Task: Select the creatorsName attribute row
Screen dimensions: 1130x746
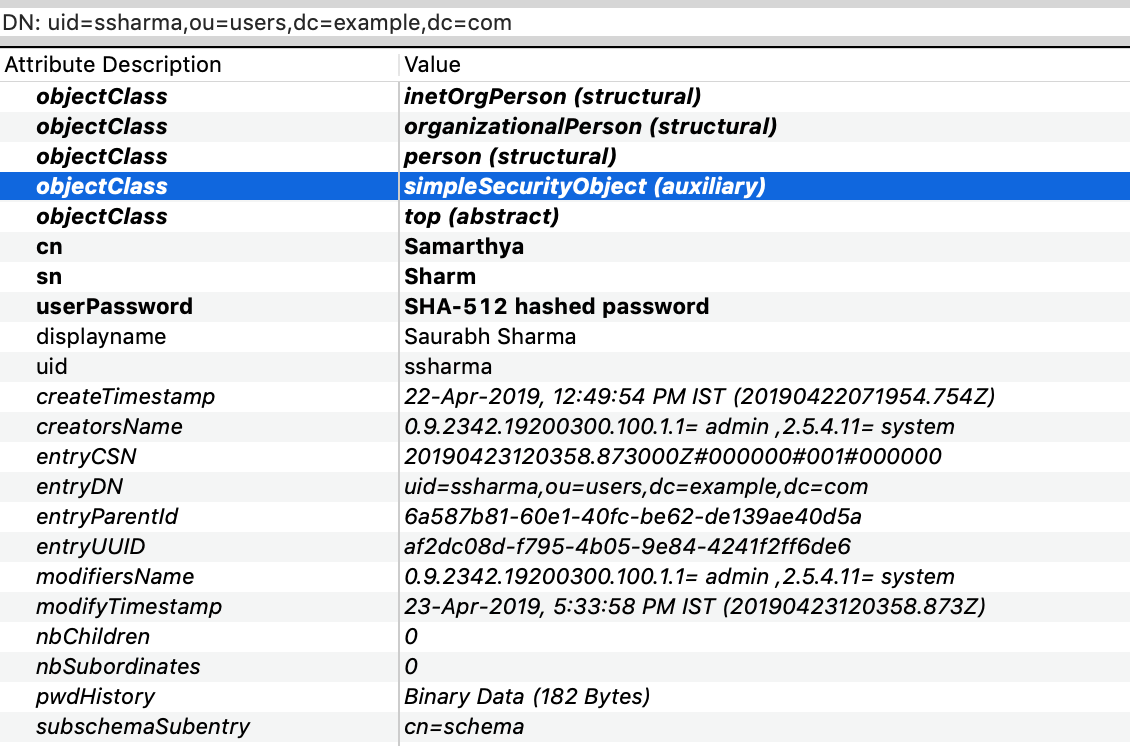Action: tap(400, 426)
